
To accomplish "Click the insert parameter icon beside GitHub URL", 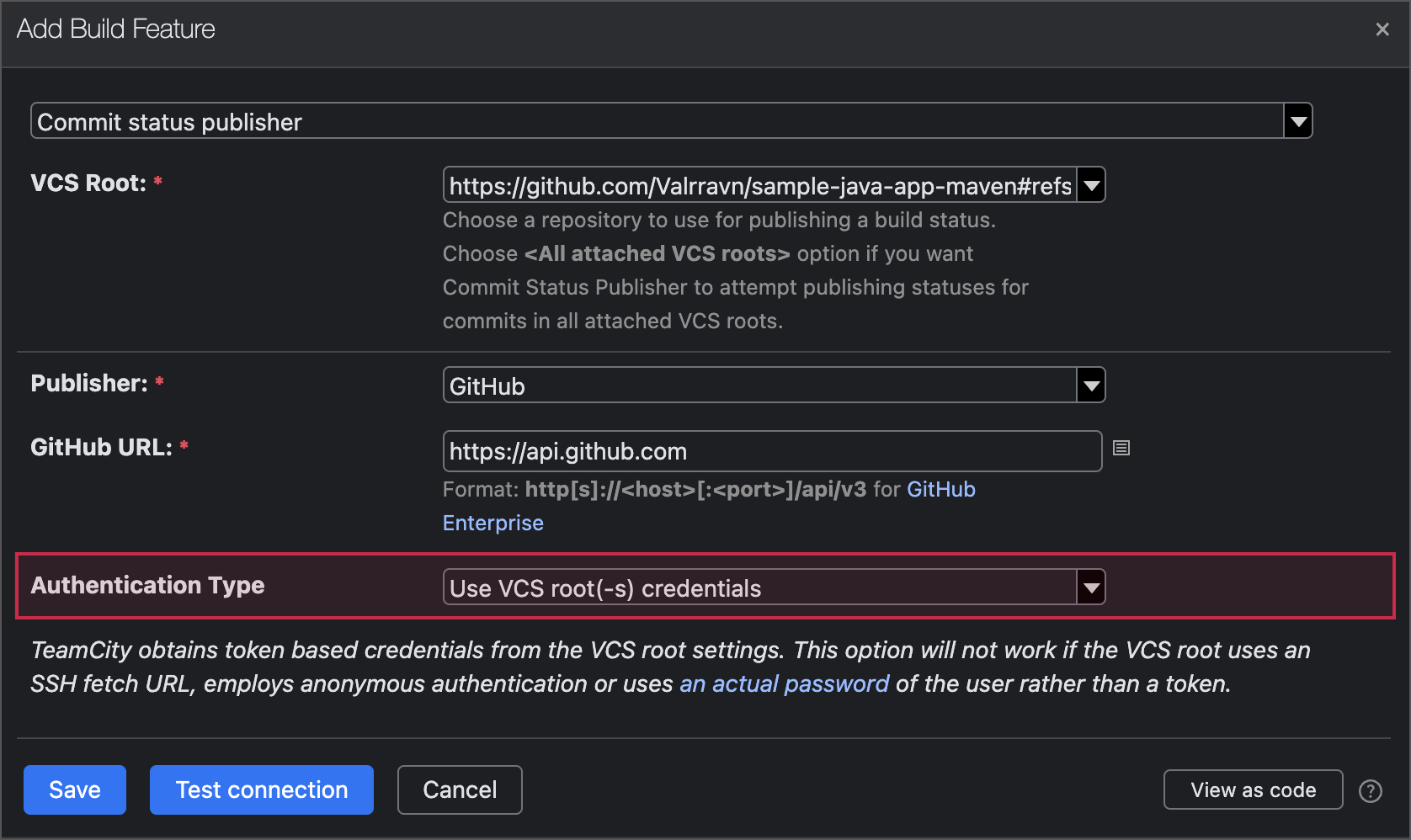I will 1121,449.
